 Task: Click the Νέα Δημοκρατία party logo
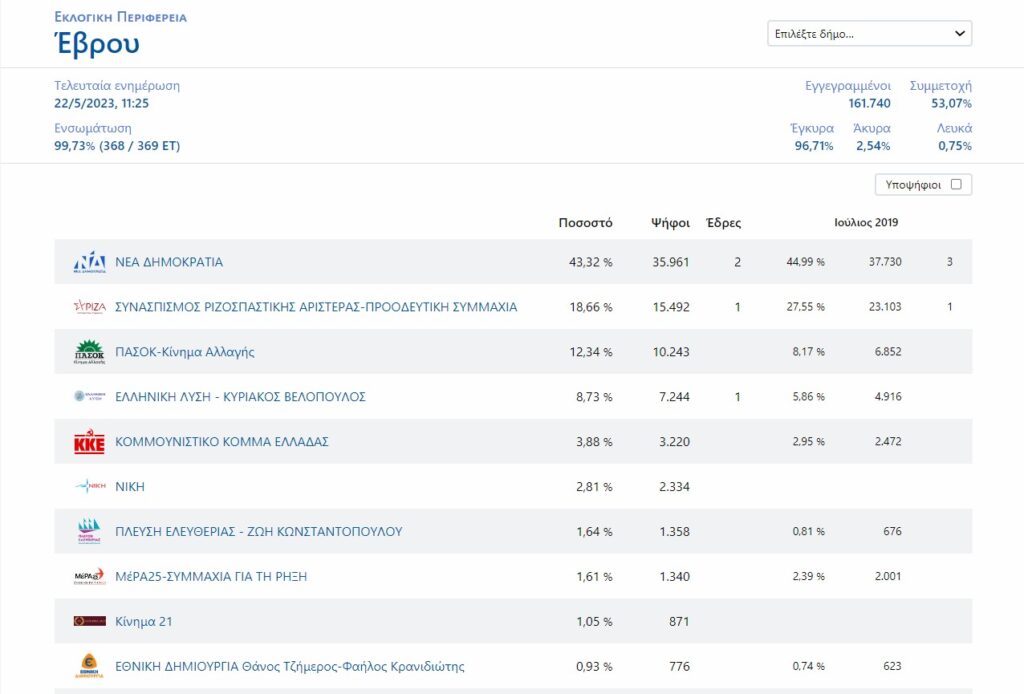pyautogui.click(x=89, y=262)
